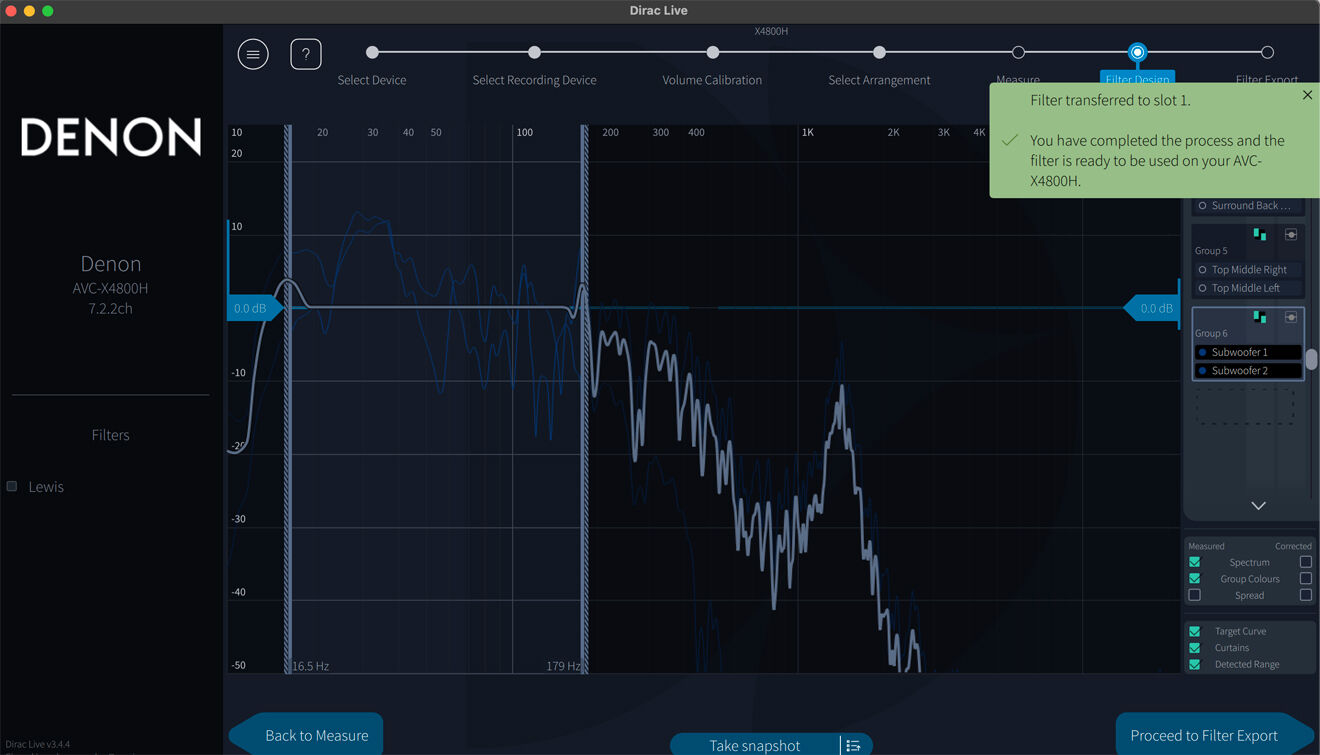
Task: Go to the Select Device step
Action: tap(372, 52)
